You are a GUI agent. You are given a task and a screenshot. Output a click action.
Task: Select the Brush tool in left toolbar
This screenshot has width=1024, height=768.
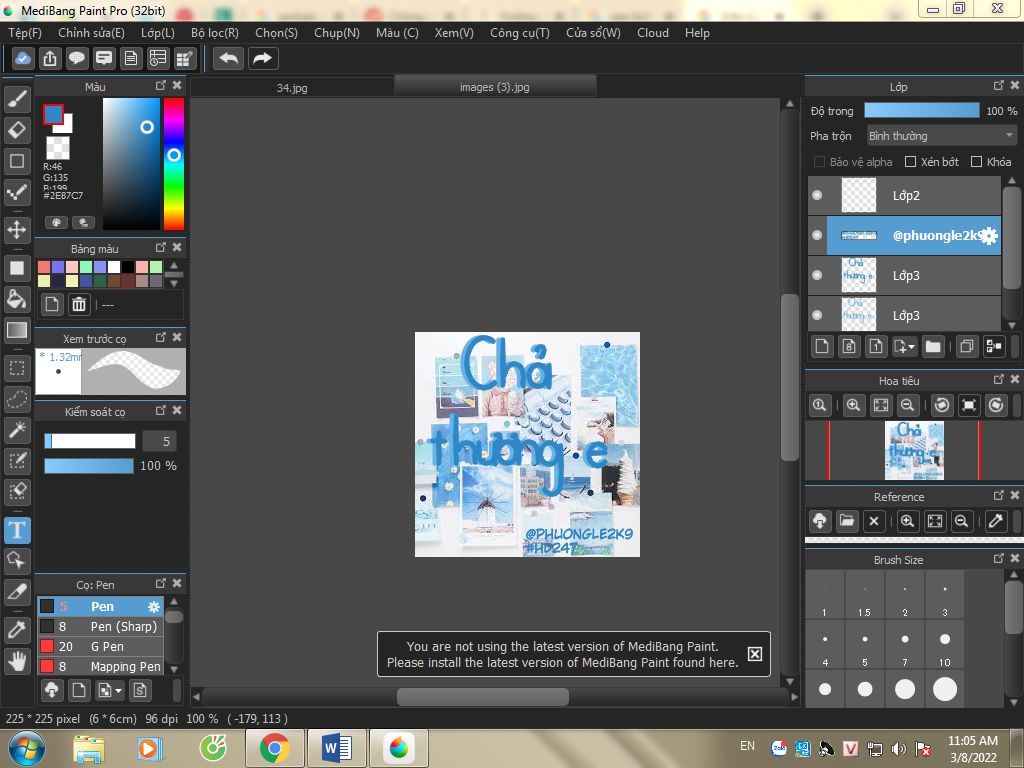tap(17, 99)
